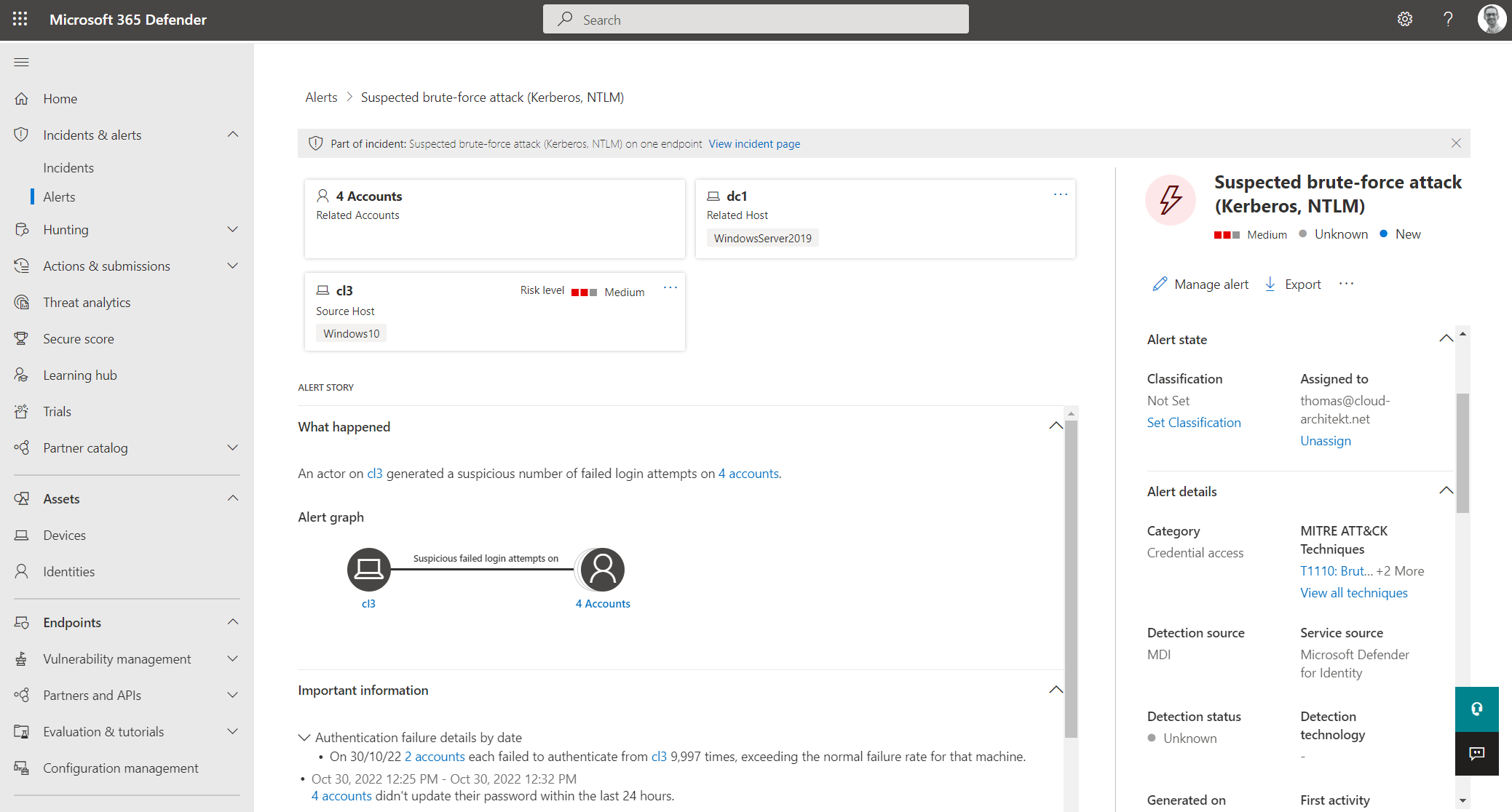Open alert actions ellipsis next to Export
Screen dimensions: 1512x812
(x=1346, y=283)
